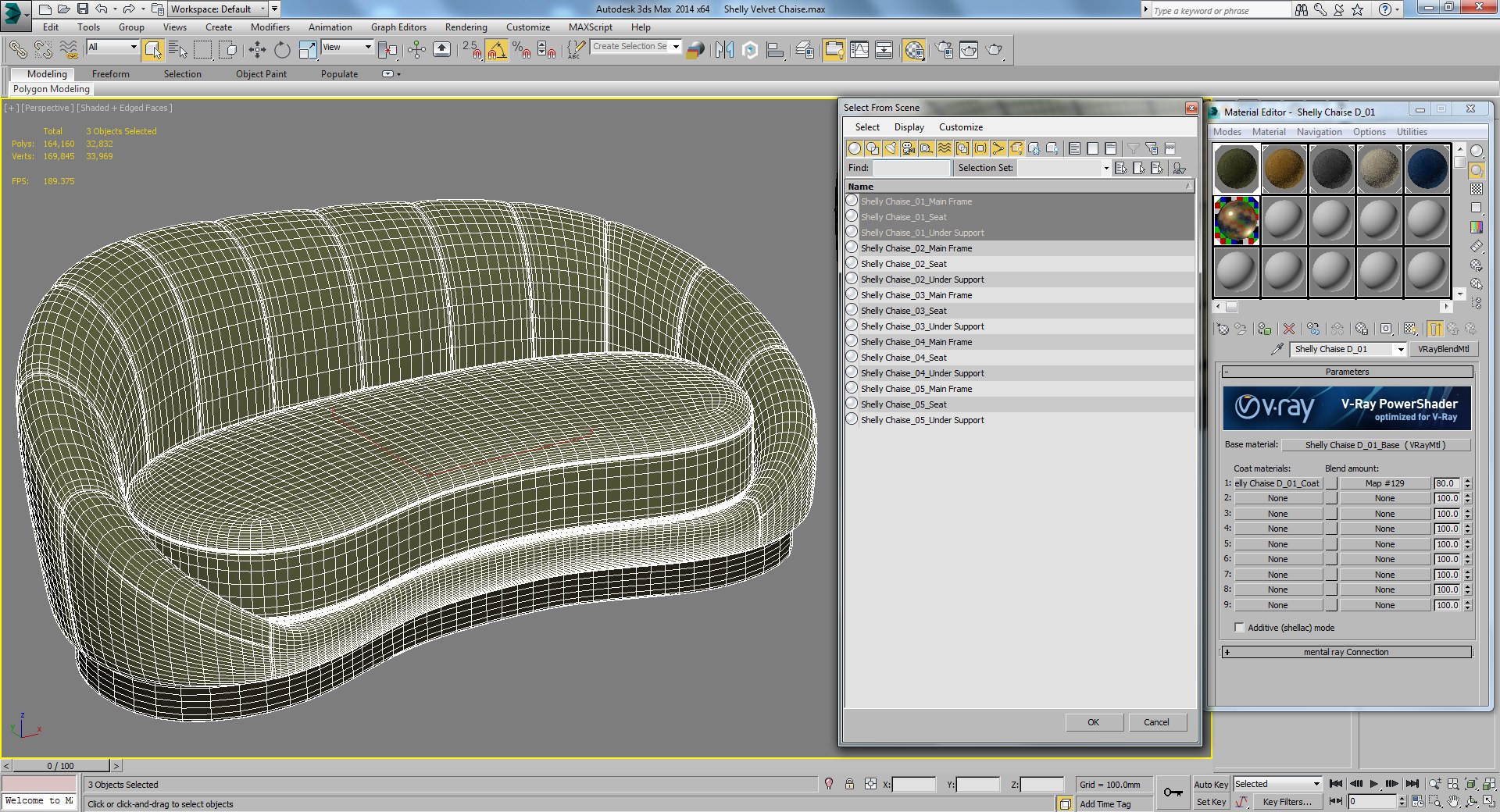Select the dark blue material sample sphere
The width and height of the screenshot is (1500, 812).
coord(1427,169)
